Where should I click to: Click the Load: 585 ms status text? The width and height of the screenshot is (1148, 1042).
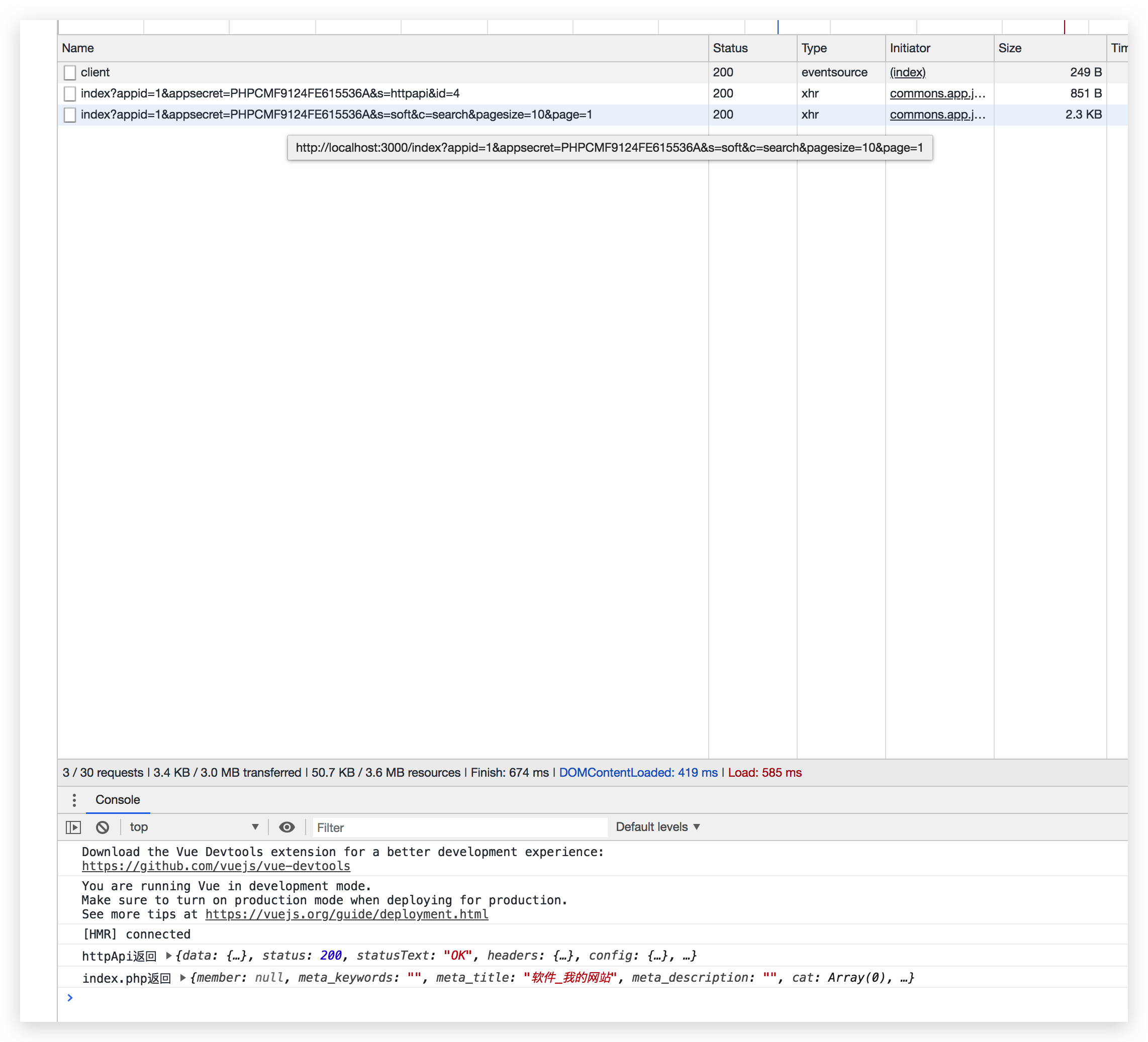point(764,772)
